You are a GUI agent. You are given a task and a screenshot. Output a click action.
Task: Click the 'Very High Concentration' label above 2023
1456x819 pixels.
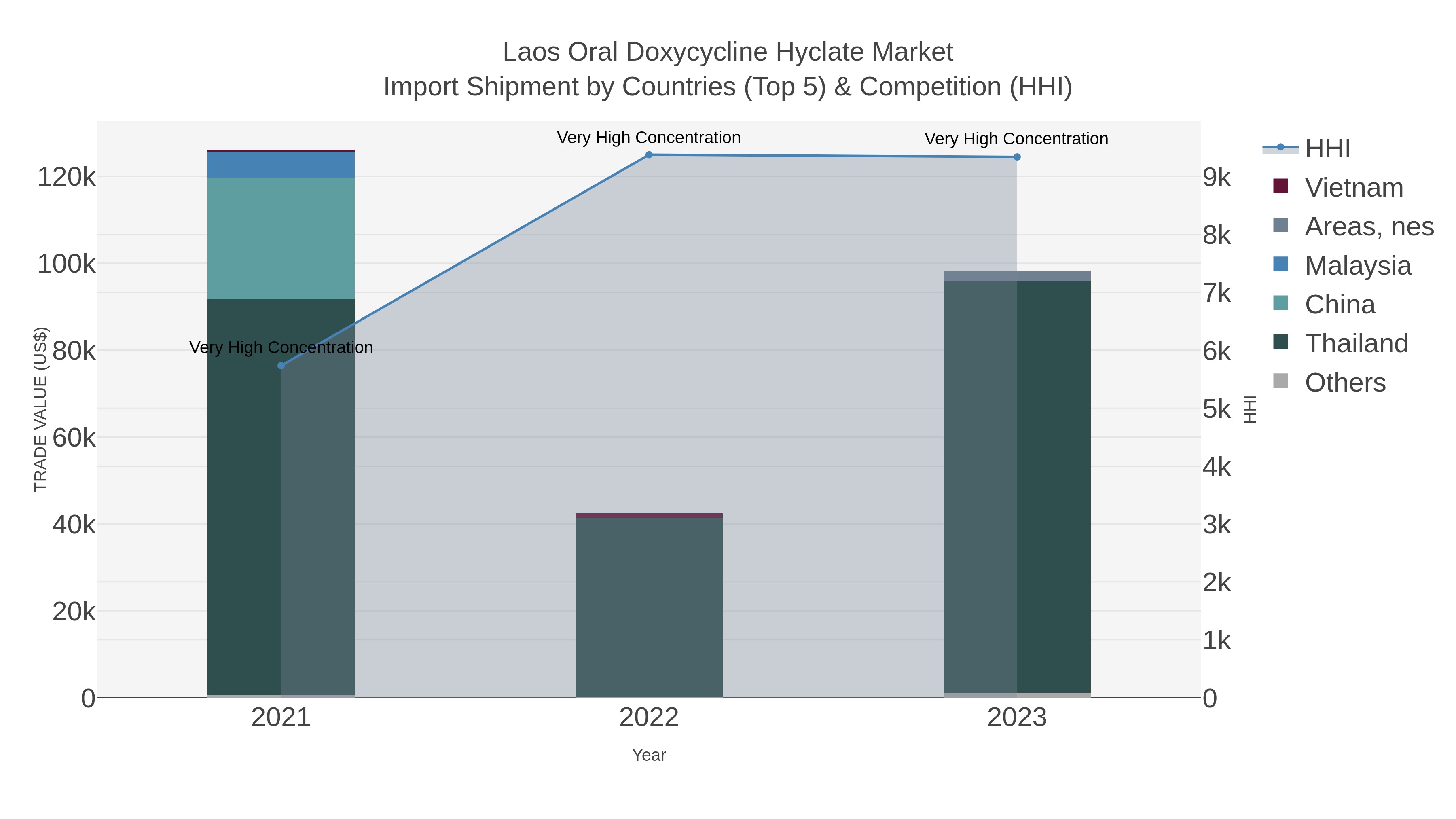(x=1016, y=138)
